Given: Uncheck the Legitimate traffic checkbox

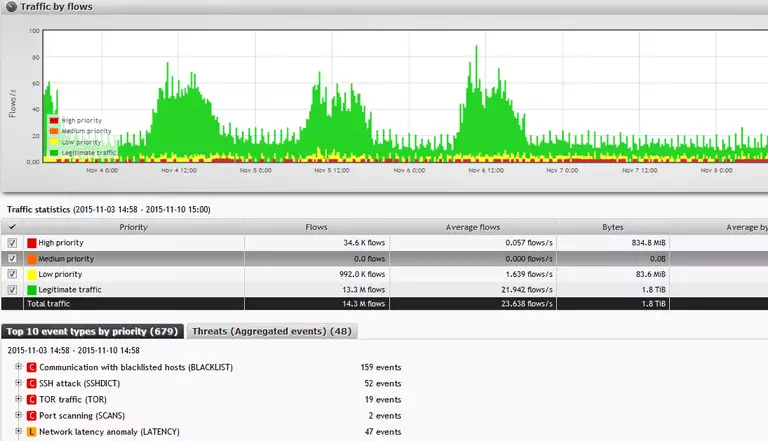Looking at the screenshot, I should pos(12,290).
